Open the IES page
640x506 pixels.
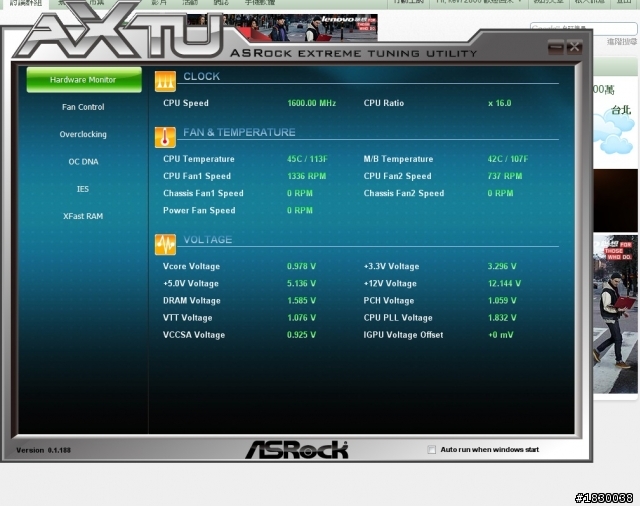(x=83, y=189)
